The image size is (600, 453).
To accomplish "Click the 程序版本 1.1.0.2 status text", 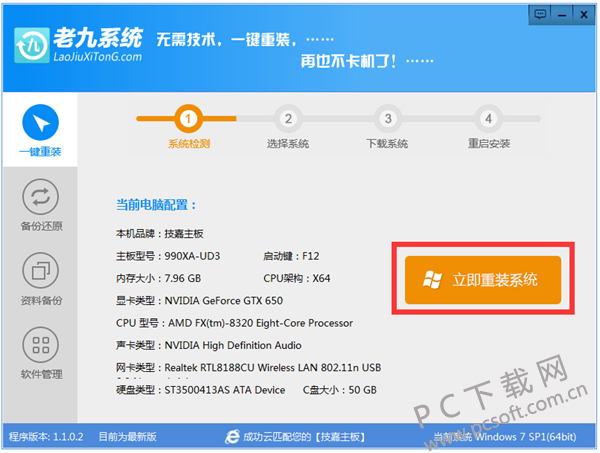I will tap(46, 437).
